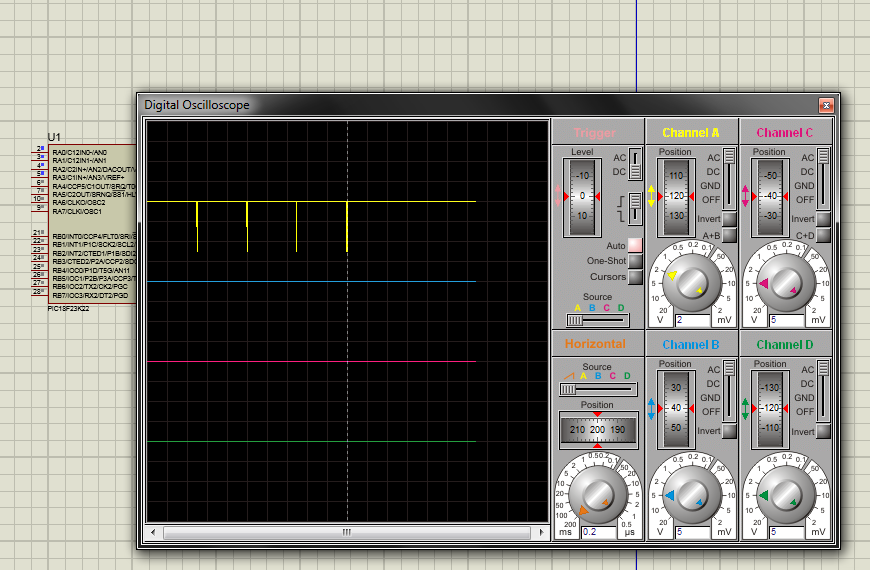Click the Horizontal Position dial showing 200
Image resolution: width=870 pixels, height=570 pixels.
(598, 430)
